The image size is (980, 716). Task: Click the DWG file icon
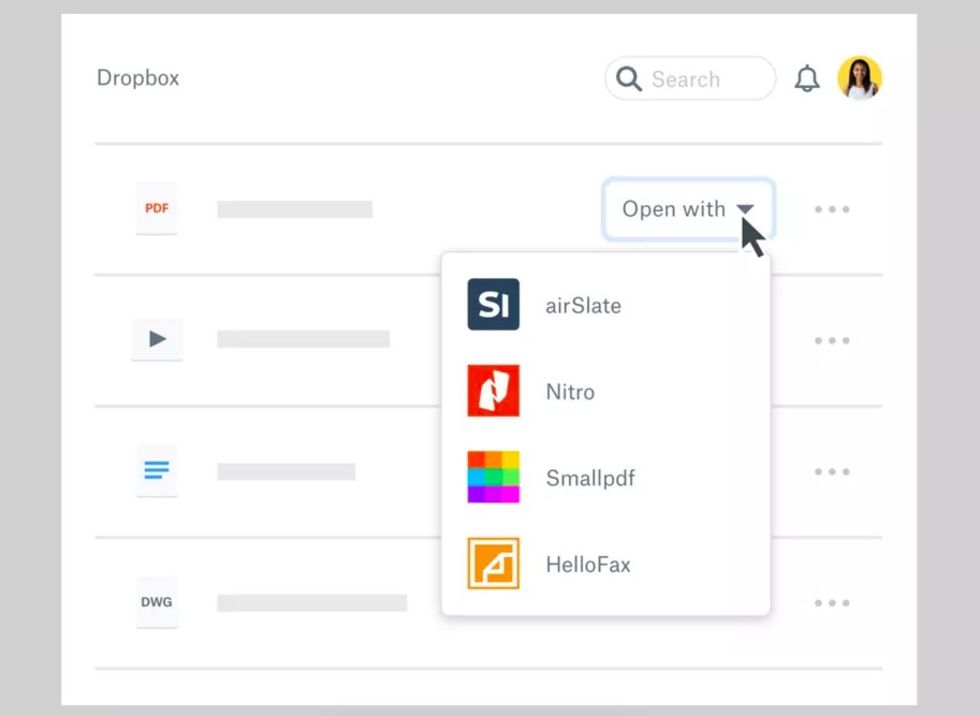tap(156, 602)
